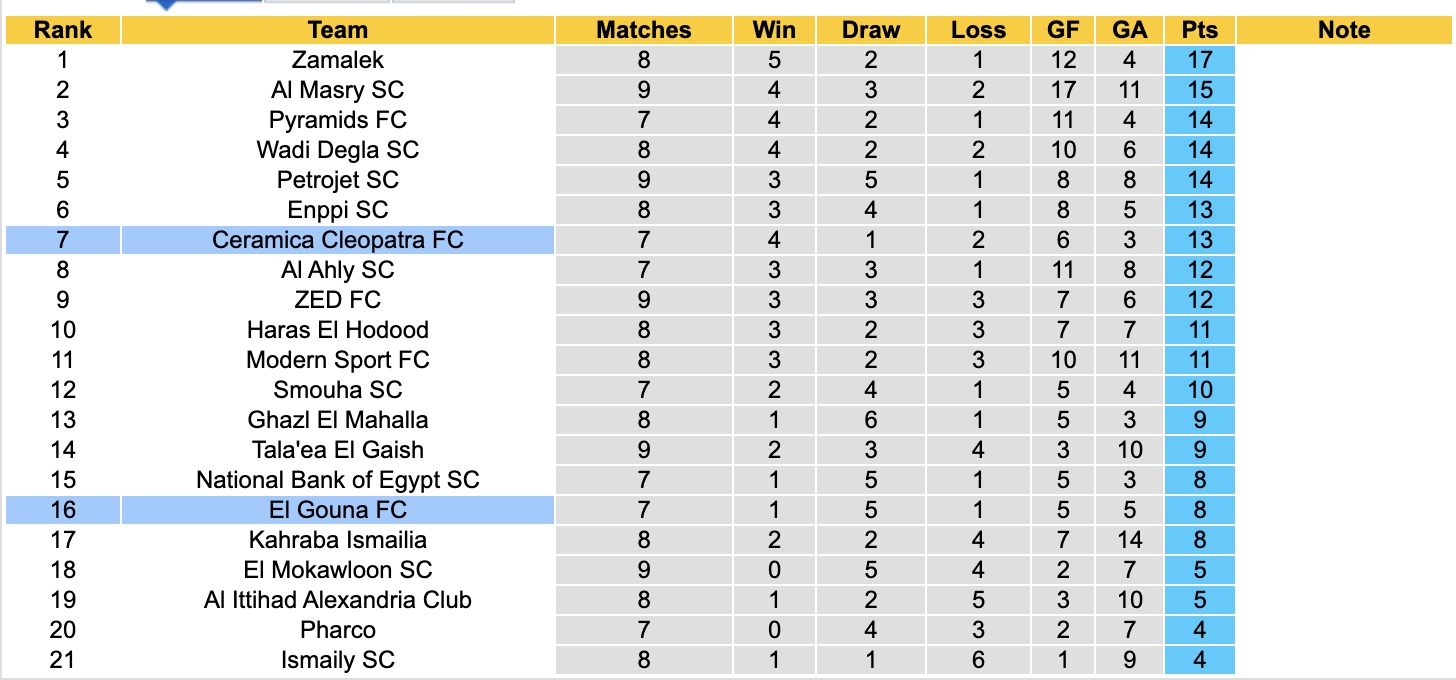Click the Team column header

click(338, 30)
